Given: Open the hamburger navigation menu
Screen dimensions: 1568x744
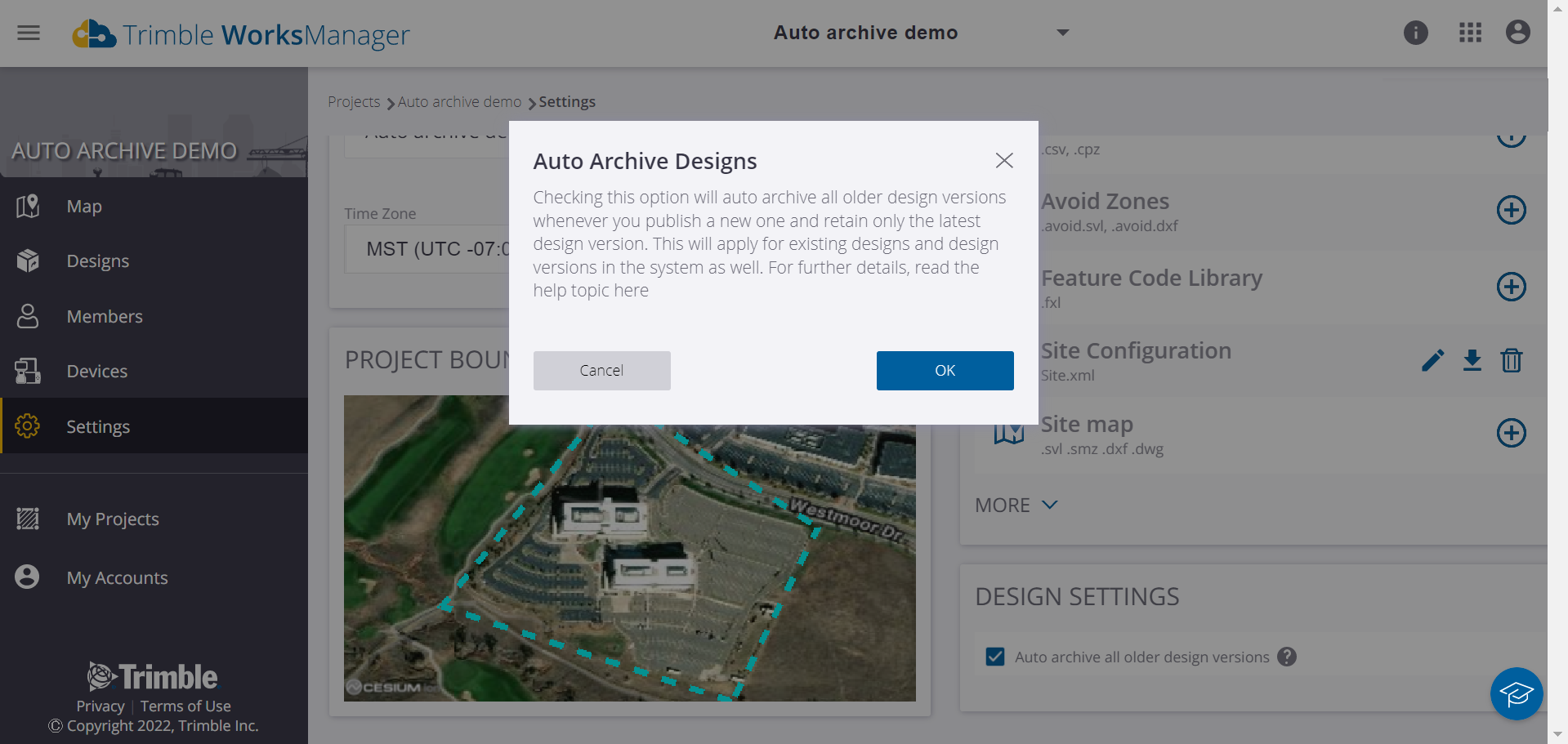Looking at the screenshot, I should [29, 33].
